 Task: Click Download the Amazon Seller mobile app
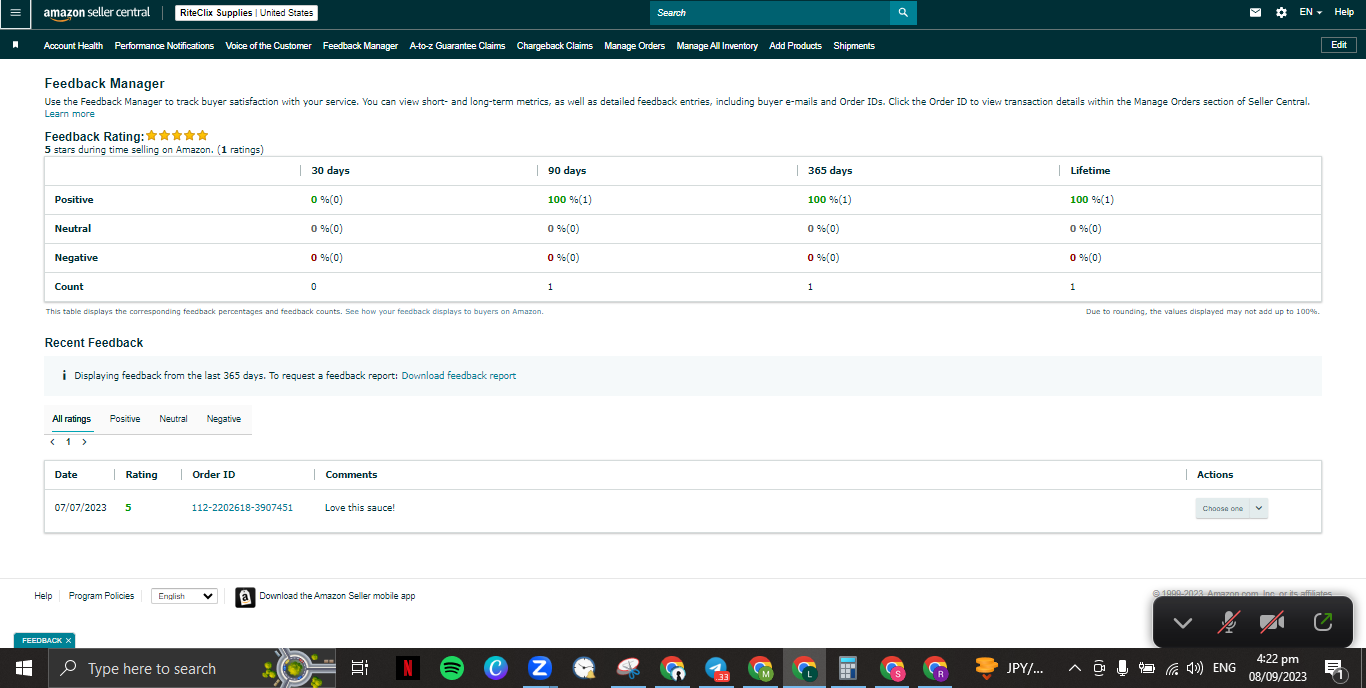point(337,596)
